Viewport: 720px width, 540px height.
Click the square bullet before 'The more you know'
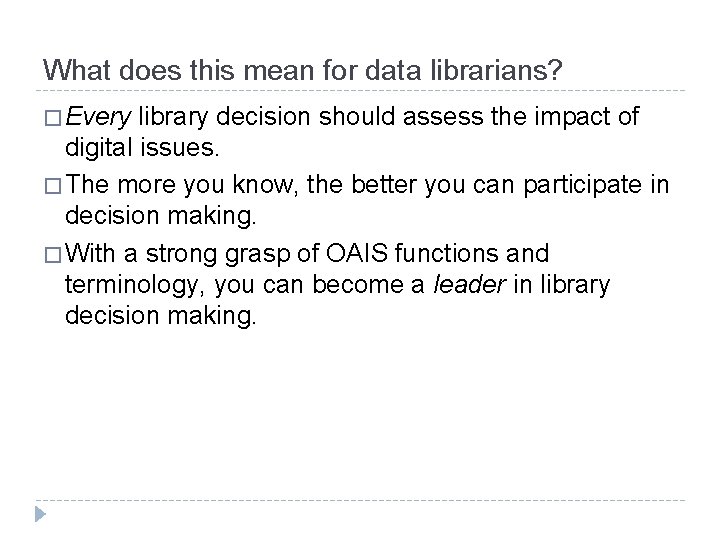[x=53, y=186]
